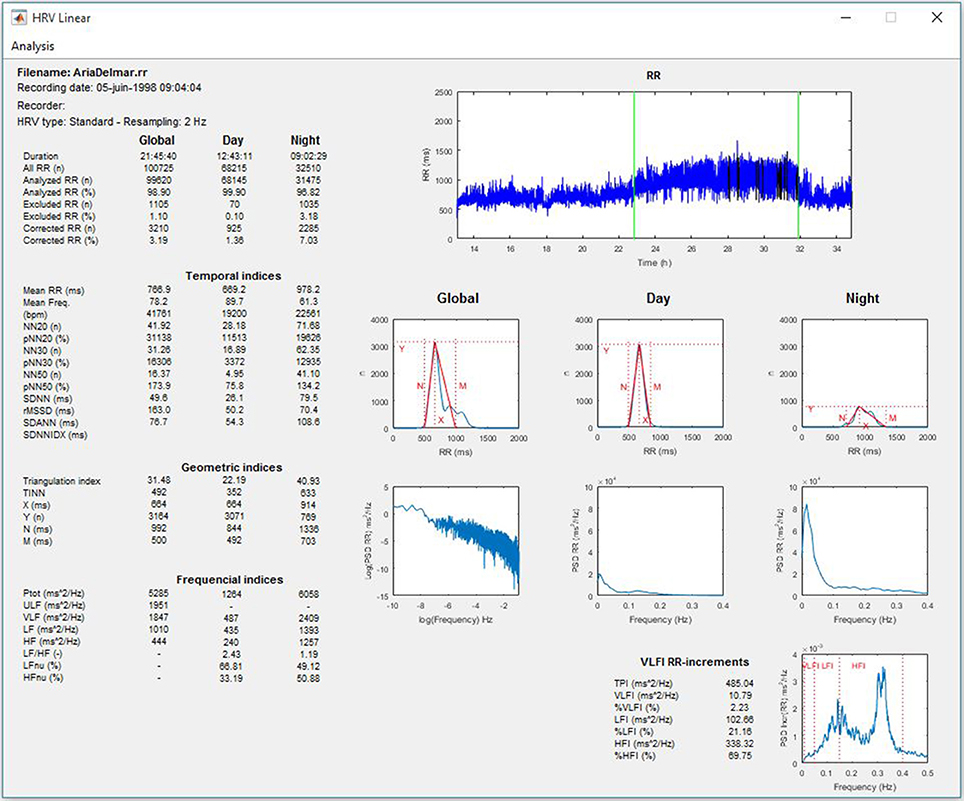Click Day duration value 12:43:11

pyautogui.click(x=234, y=156)
